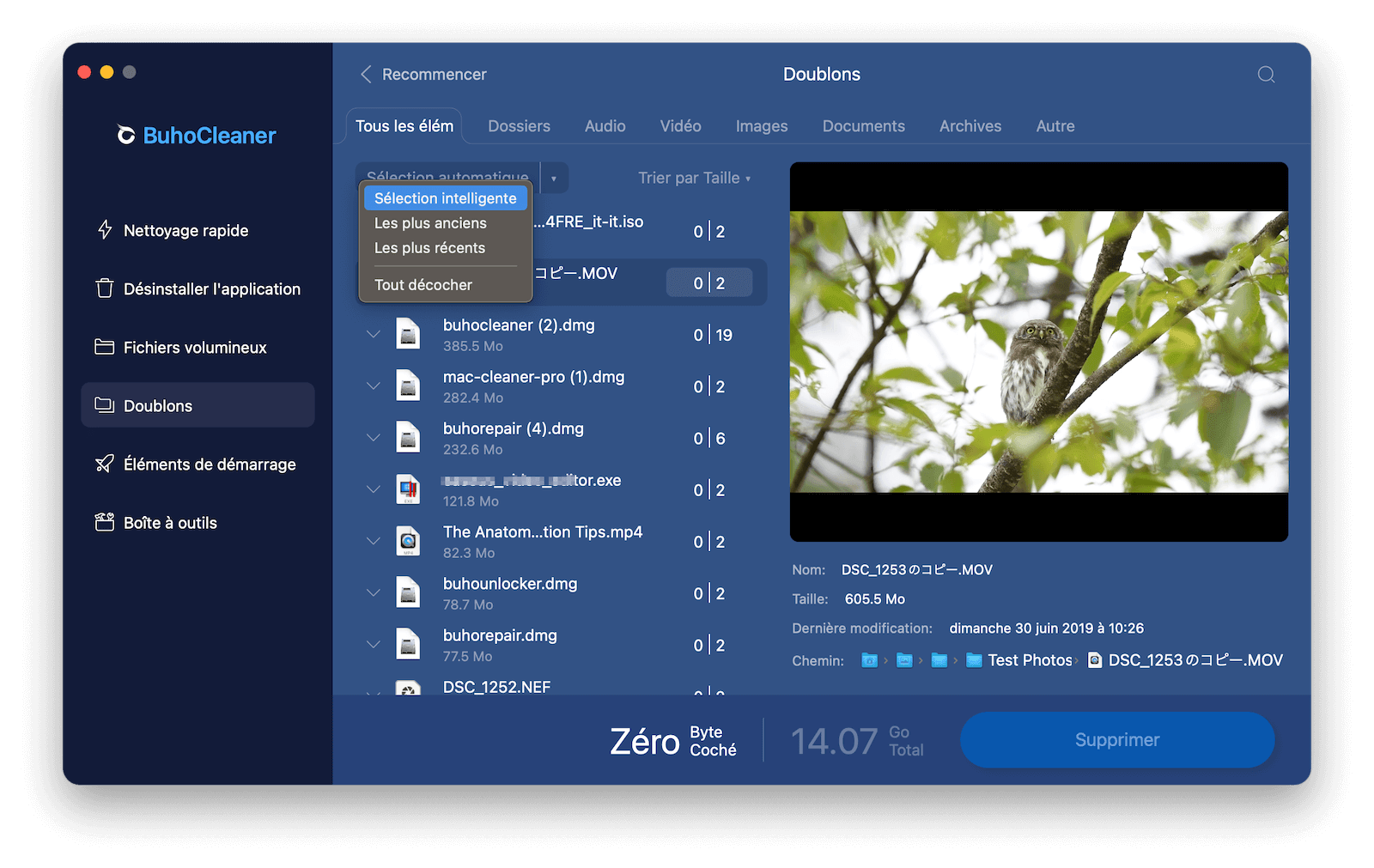Image resolution: width=1374 pixels, height=868 pixels.
Task: Click the buhocleaner (2).dmg file icon
Action: (x=408, y=334)
